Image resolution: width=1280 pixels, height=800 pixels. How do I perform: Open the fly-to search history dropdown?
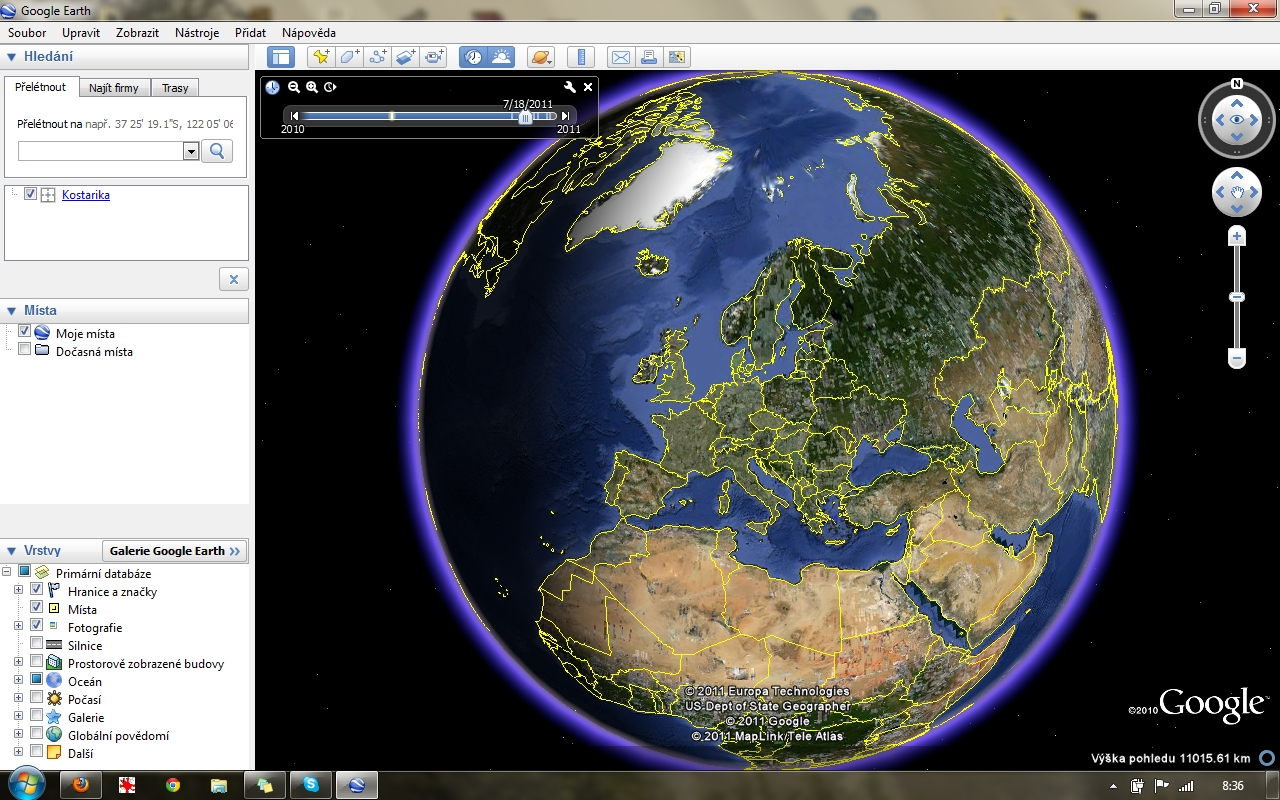(192, 151)
